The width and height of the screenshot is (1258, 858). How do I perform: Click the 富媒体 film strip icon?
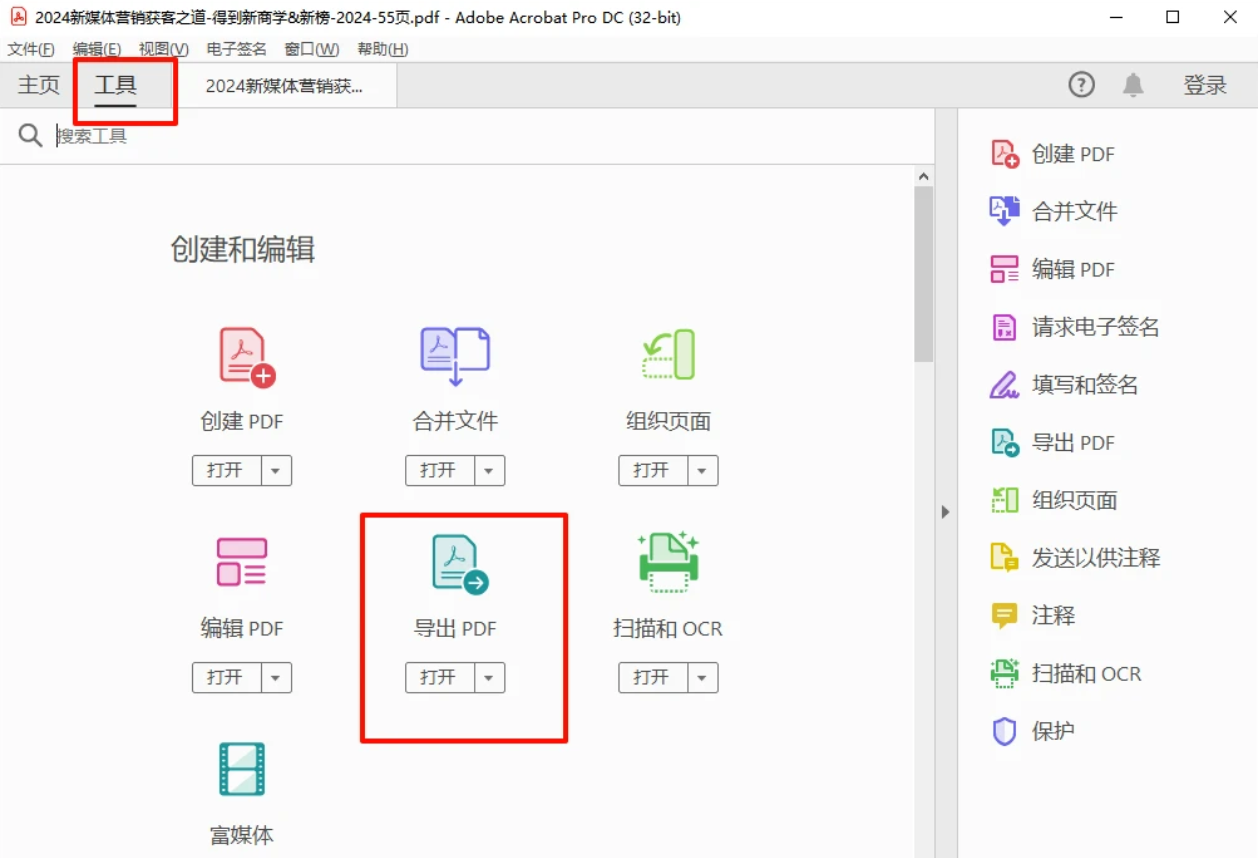click(x=242, y=770)
